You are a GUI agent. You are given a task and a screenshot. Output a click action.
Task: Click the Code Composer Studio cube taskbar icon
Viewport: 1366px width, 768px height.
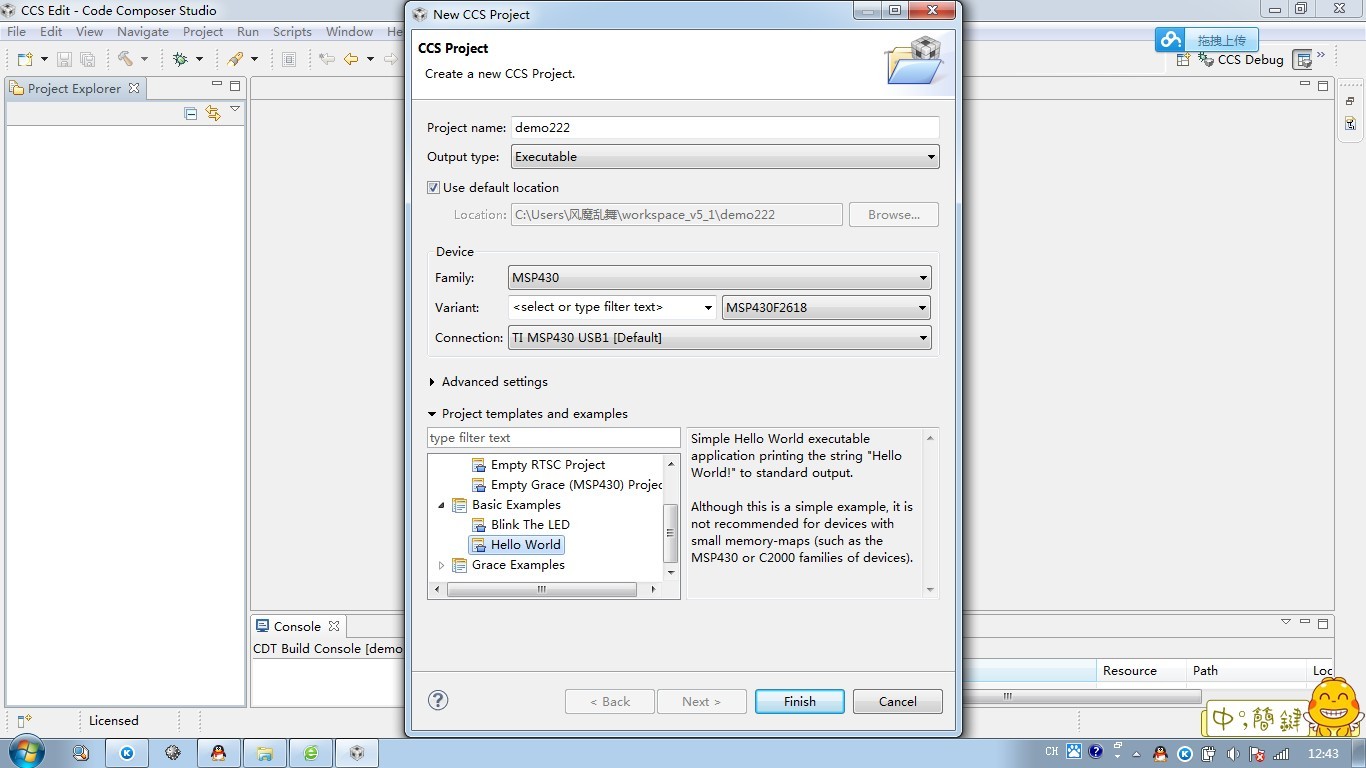point(357,753)
